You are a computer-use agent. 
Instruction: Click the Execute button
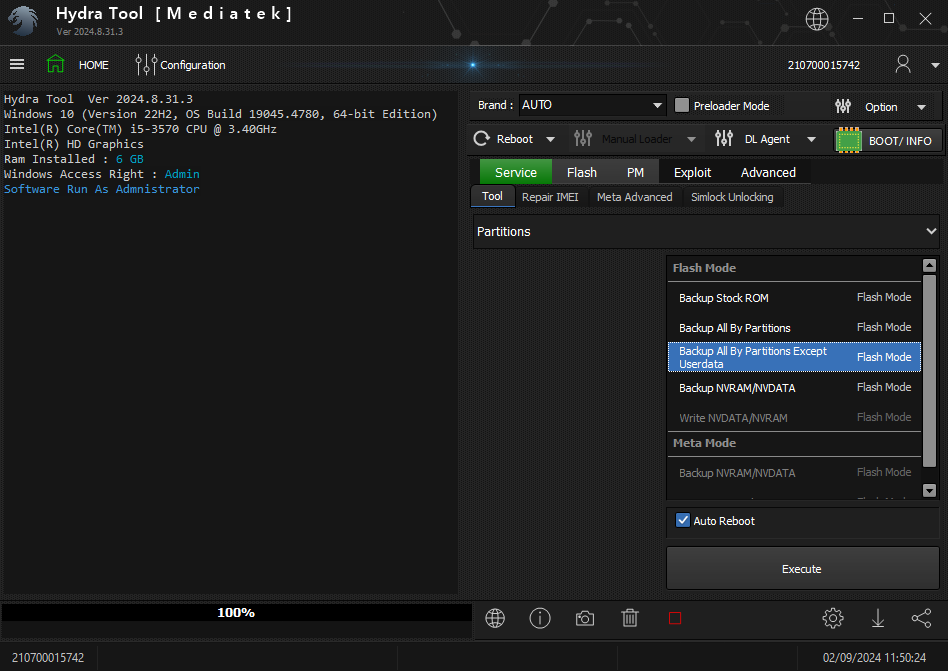point(802,568)
